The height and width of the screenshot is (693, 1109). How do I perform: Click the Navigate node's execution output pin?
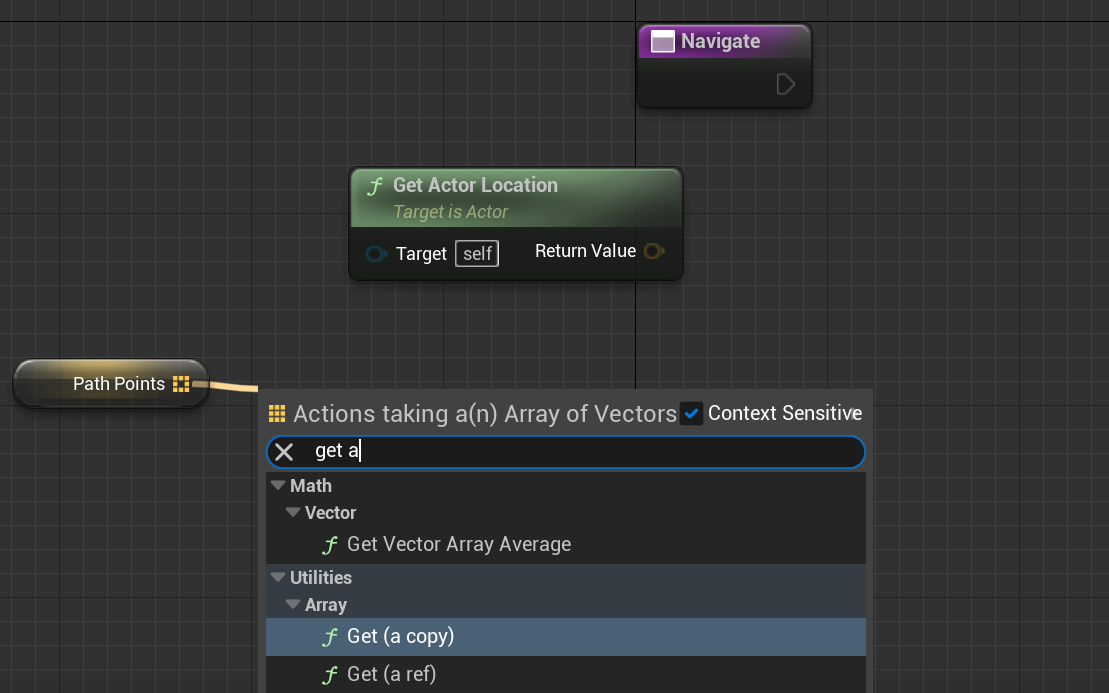pos(786,84)
